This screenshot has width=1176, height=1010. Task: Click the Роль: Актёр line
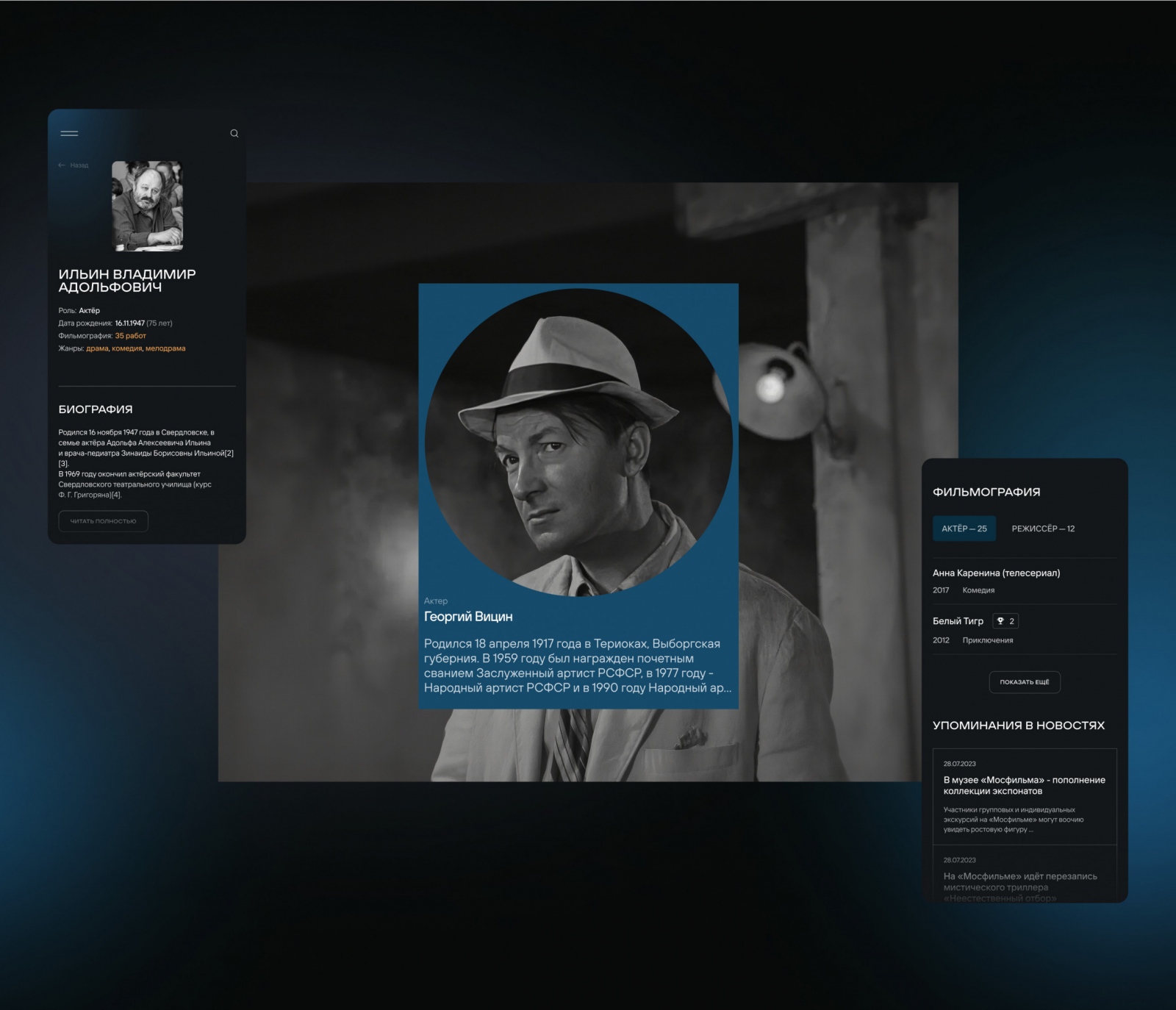point(79,311)
